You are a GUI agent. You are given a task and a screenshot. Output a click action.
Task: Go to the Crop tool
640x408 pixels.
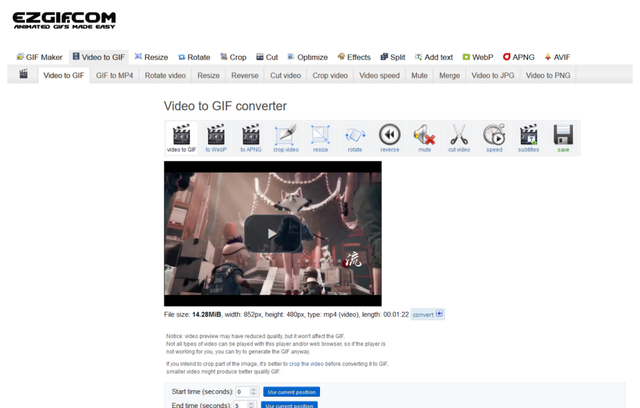(233, 57)
